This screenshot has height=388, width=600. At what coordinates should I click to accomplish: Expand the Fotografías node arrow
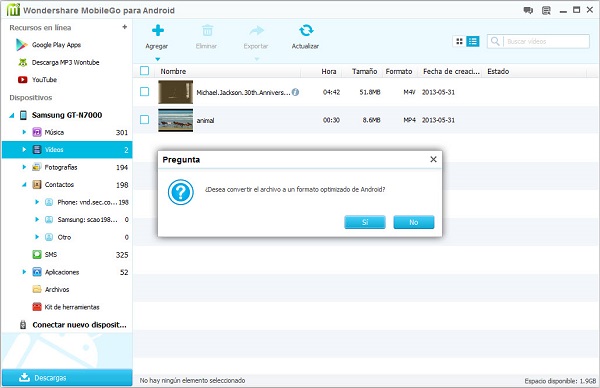pyautogui.click(x=24, y=167)
